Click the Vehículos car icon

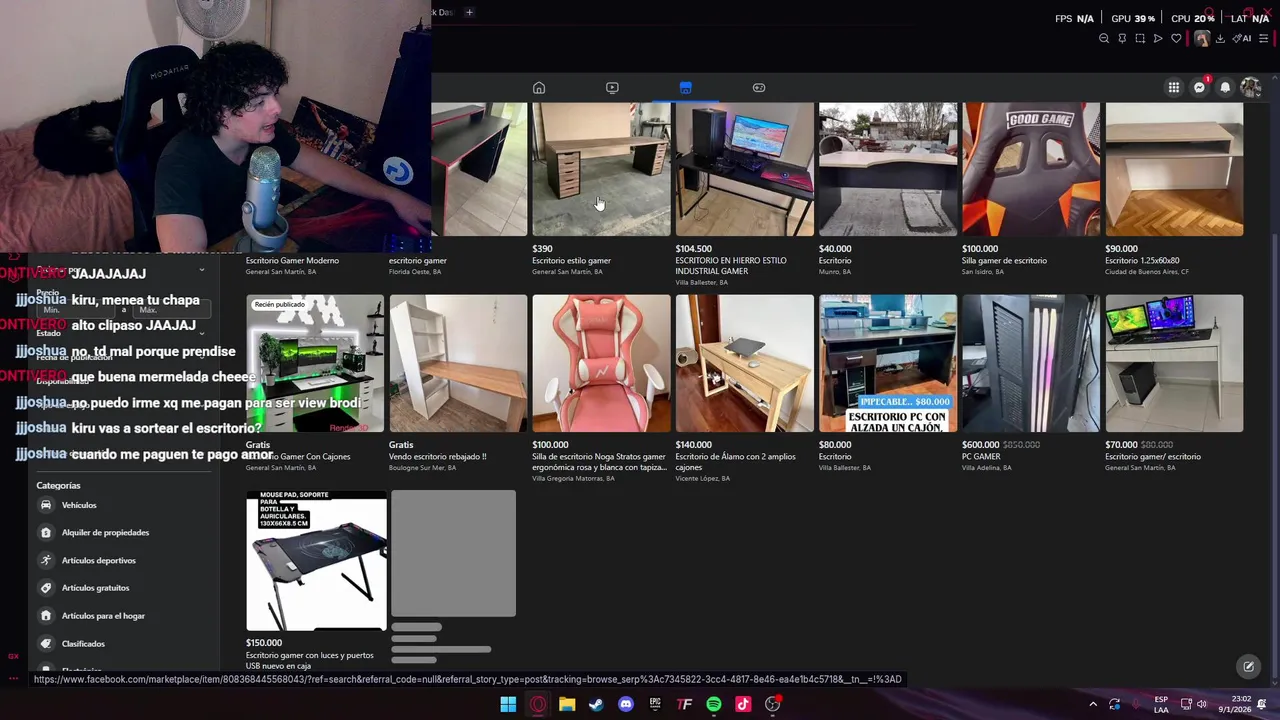coord(46,505)
